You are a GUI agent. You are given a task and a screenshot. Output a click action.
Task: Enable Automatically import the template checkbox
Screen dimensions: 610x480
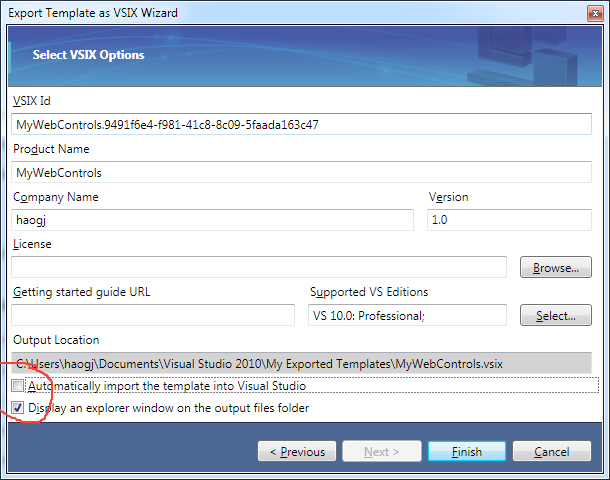click(x=18, y=385)
